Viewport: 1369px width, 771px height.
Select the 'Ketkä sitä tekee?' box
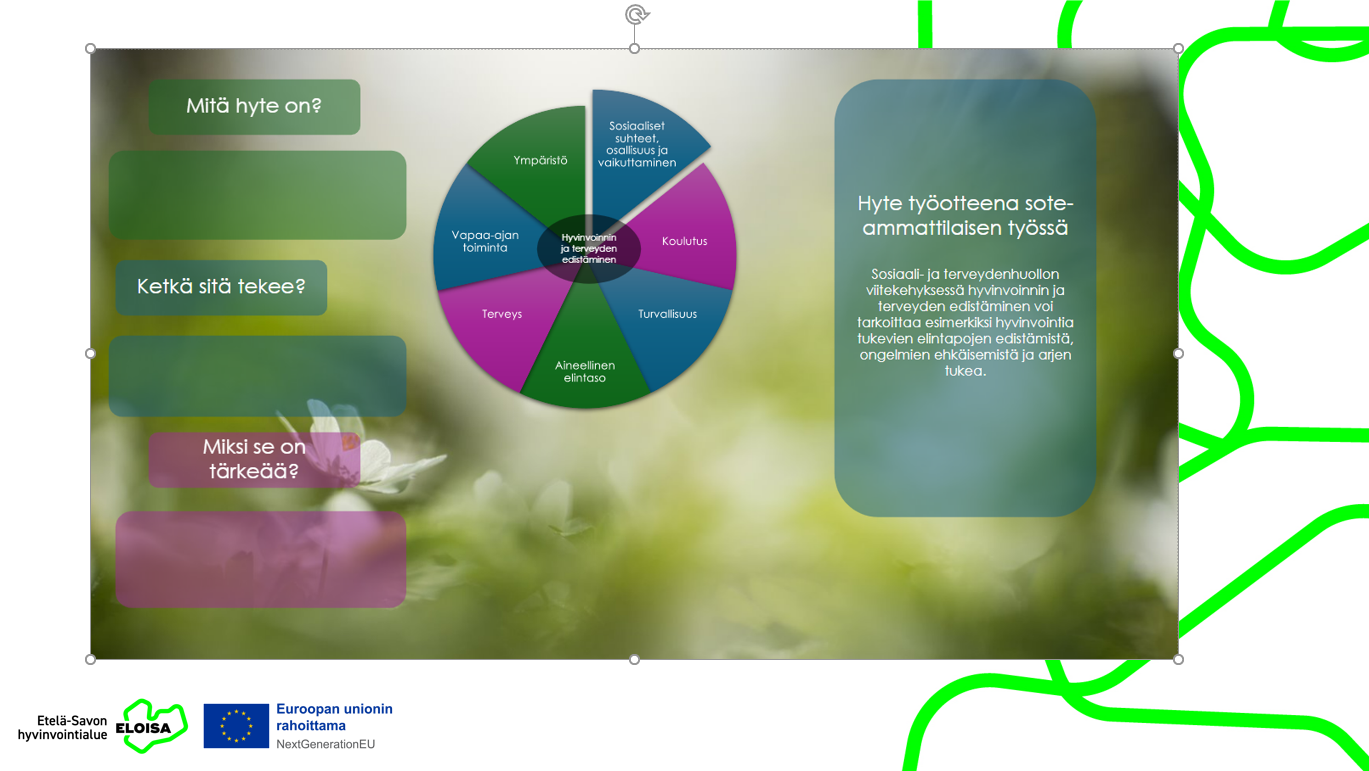click(221, 287)
